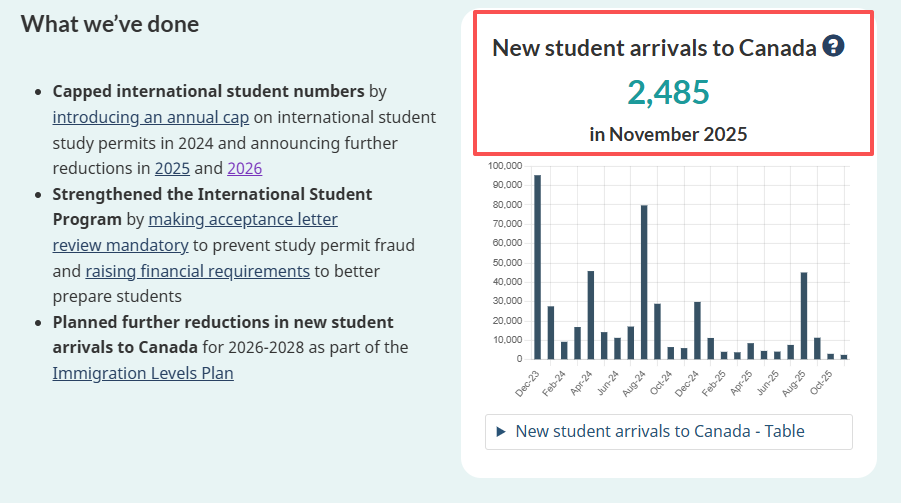The height and width of the screenshot is (503, 901).
Task: Expand New student arrivals to Canada table
Action: coord(659,432)
